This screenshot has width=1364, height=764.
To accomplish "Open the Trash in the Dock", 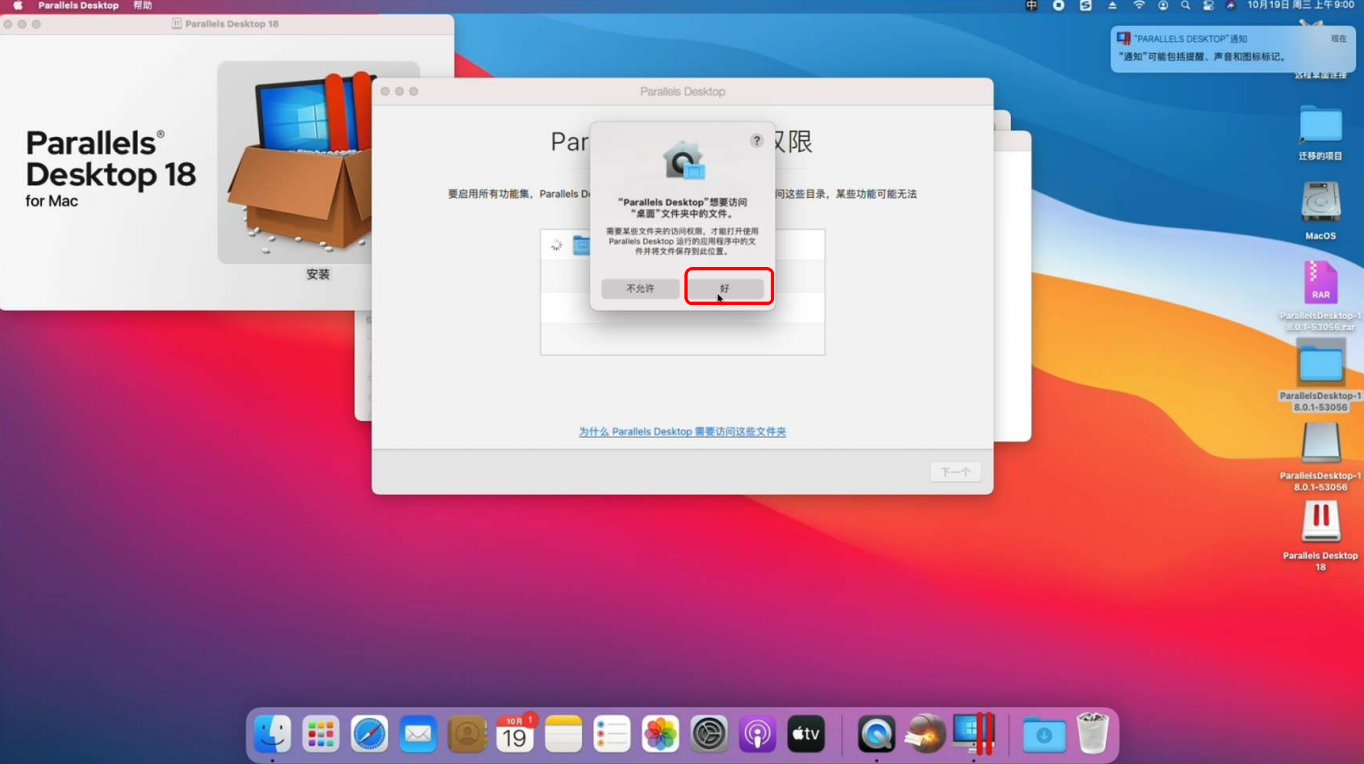I will click(x=1093, y=735).
